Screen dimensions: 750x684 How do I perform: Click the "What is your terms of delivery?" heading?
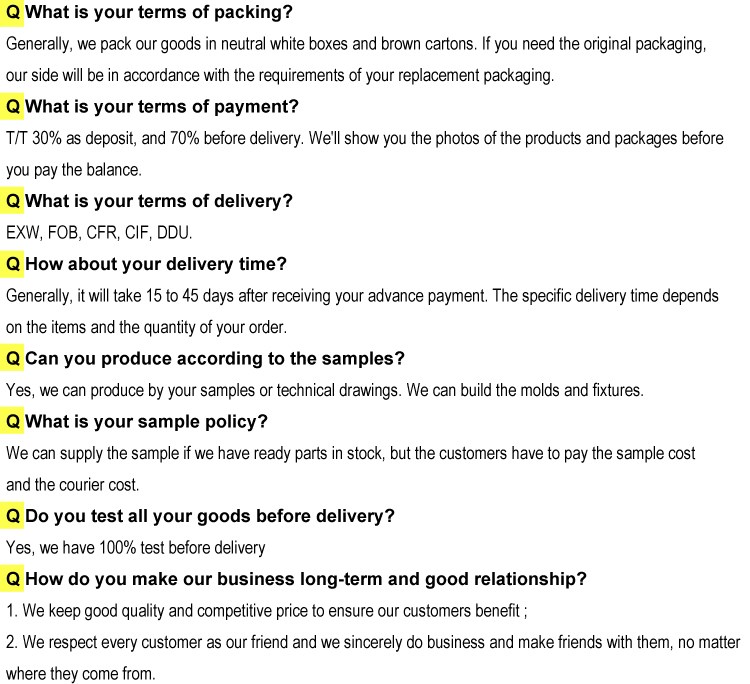point(159,200)
